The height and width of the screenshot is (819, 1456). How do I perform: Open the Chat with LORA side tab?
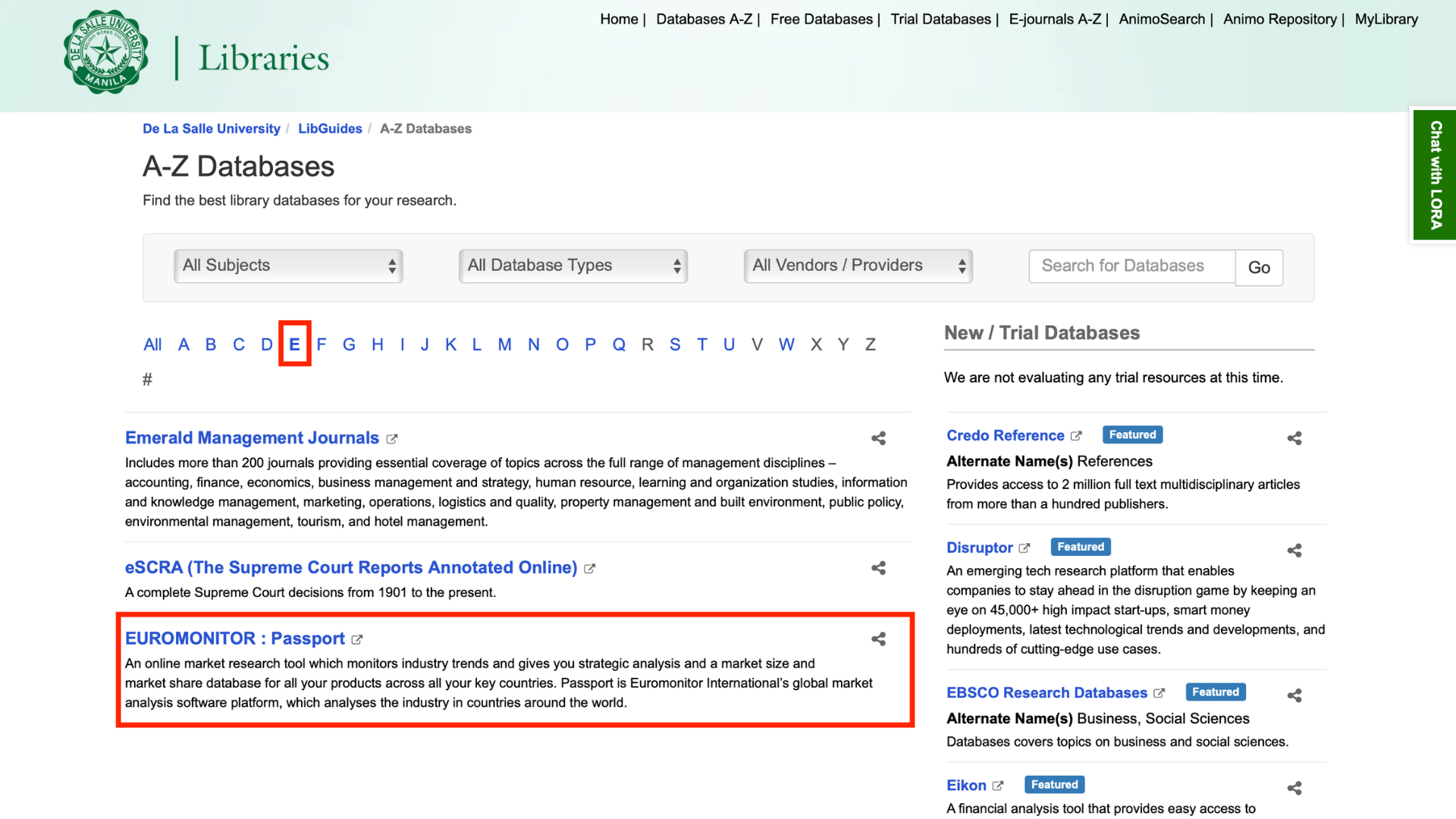point(1434,174)
